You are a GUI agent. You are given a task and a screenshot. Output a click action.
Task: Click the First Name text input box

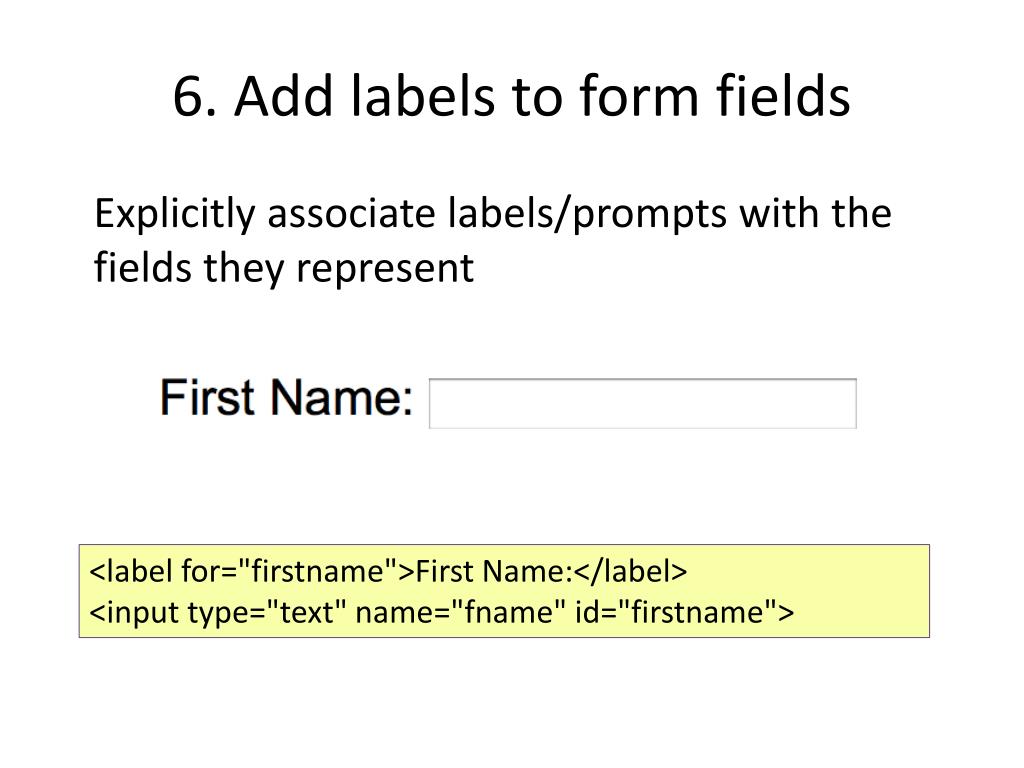643,404
